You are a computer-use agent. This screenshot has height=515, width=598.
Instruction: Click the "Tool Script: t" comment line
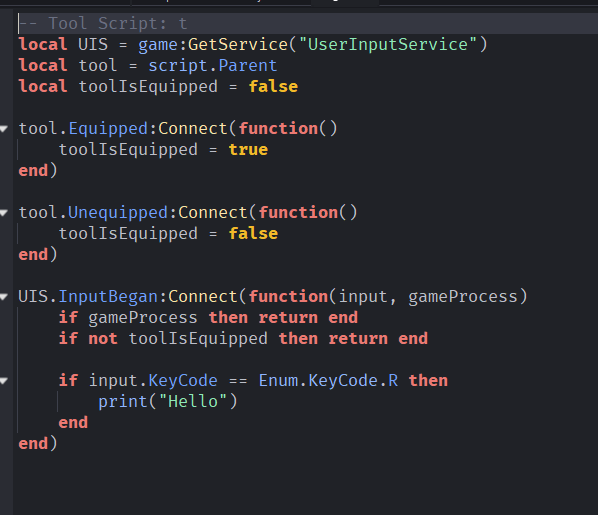tap(103, 24)
